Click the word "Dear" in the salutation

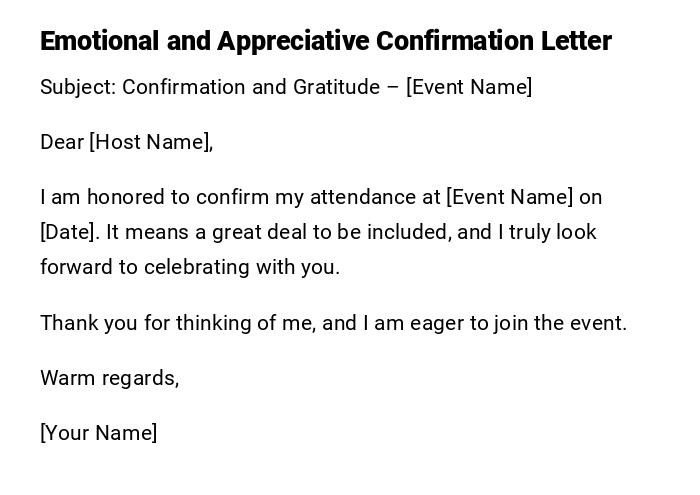point(62,142)
